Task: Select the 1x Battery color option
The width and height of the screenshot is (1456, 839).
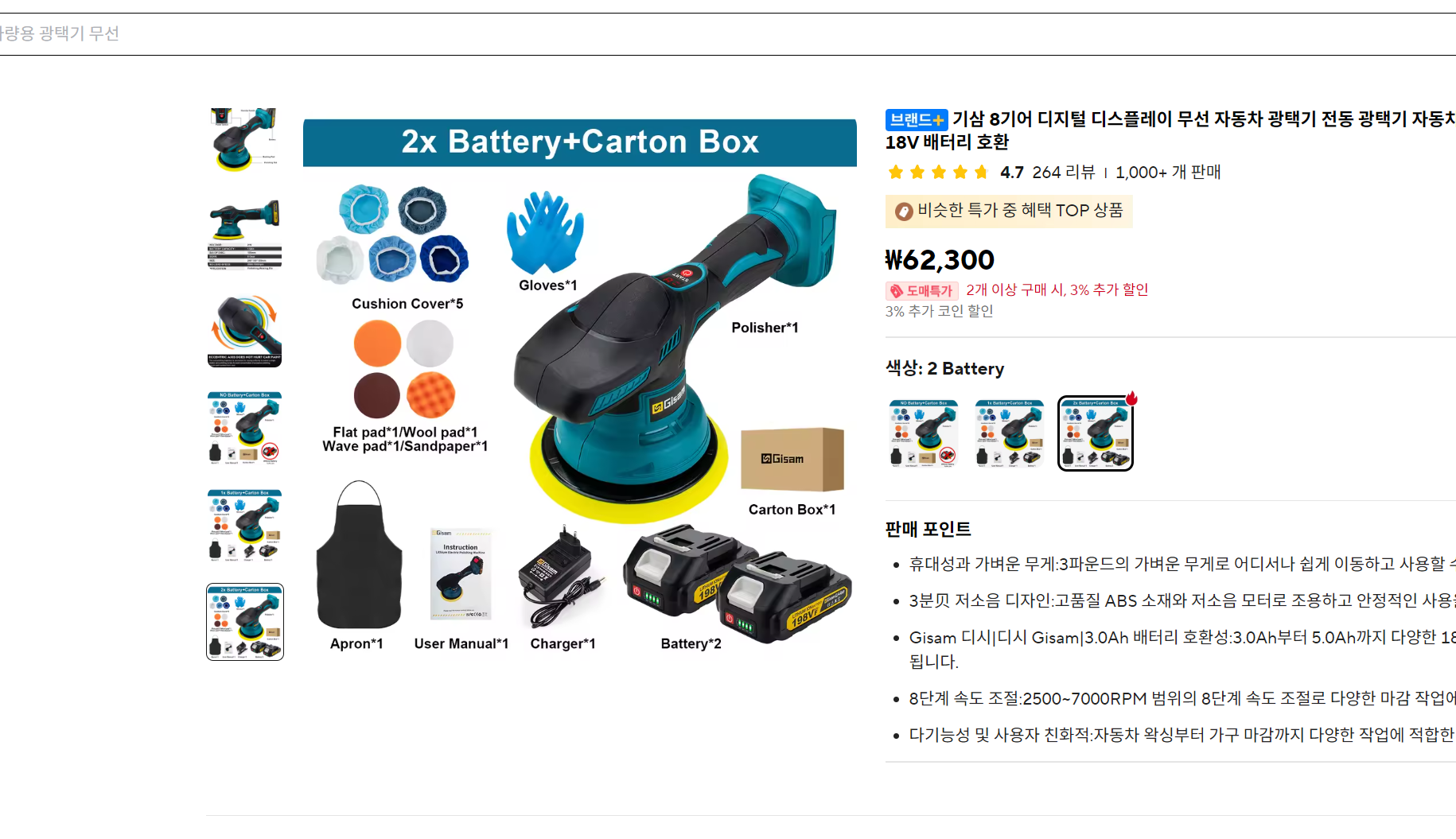Action: tap(1010, 433)
